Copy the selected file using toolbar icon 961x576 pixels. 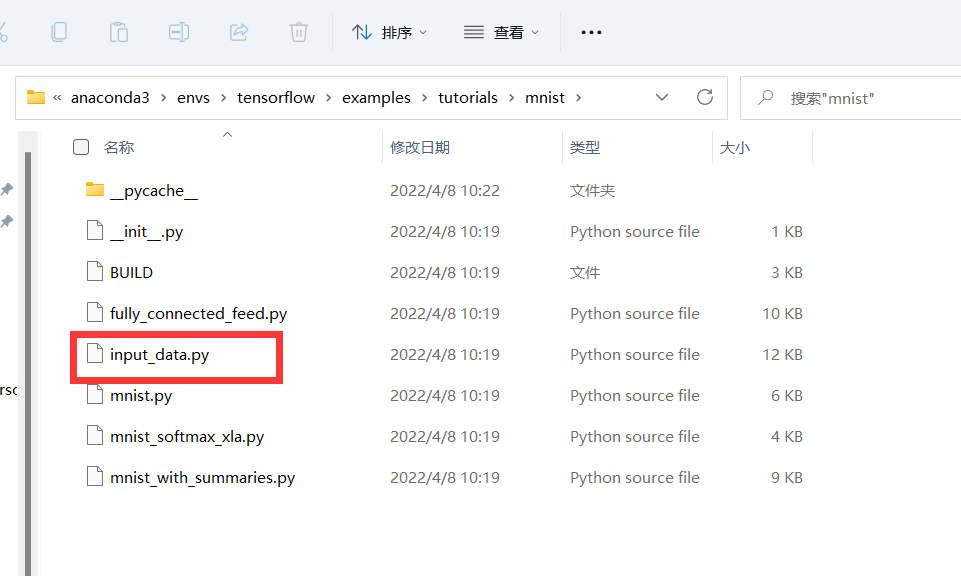click(x=59, y=31)
